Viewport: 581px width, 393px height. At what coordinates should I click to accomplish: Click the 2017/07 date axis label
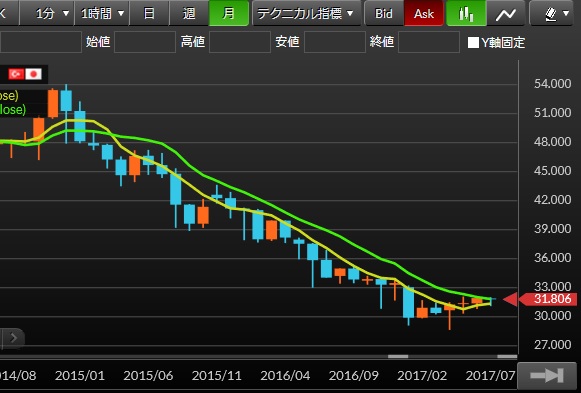pos(490,376)
